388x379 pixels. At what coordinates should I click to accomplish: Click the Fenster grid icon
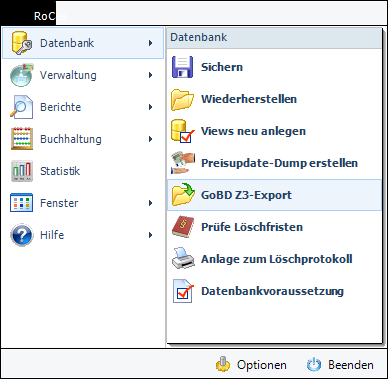22,203
